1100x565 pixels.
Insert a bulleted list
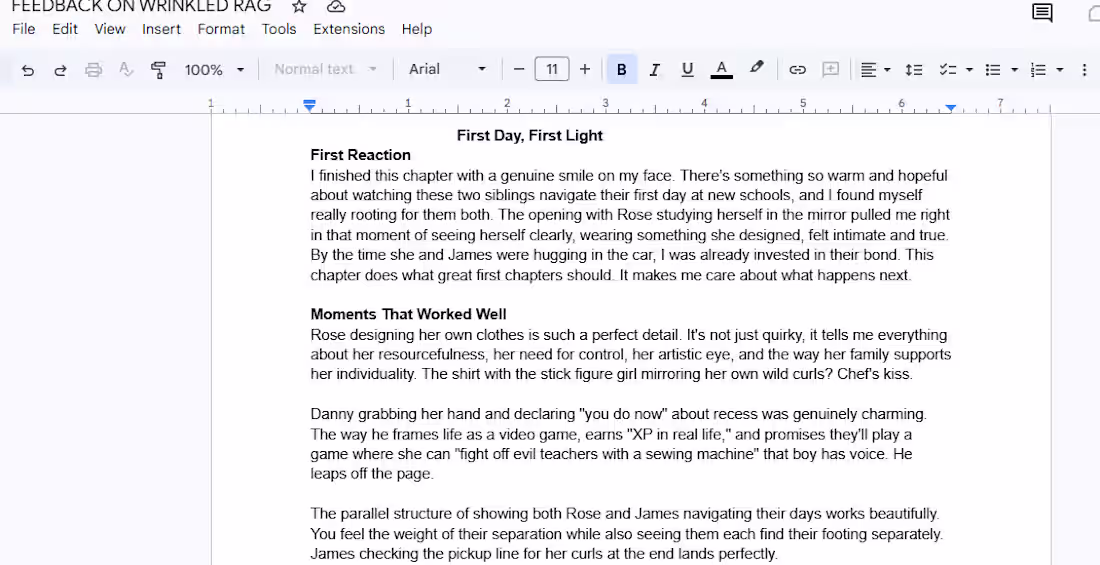click(993, 69)
